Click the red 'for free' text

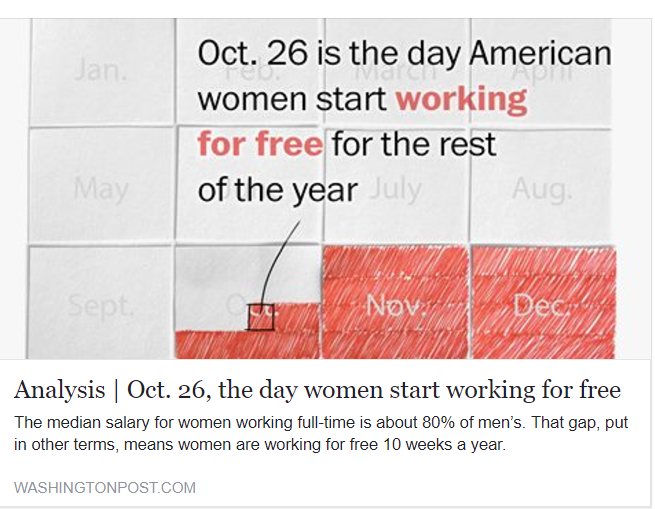pos(260,143)
